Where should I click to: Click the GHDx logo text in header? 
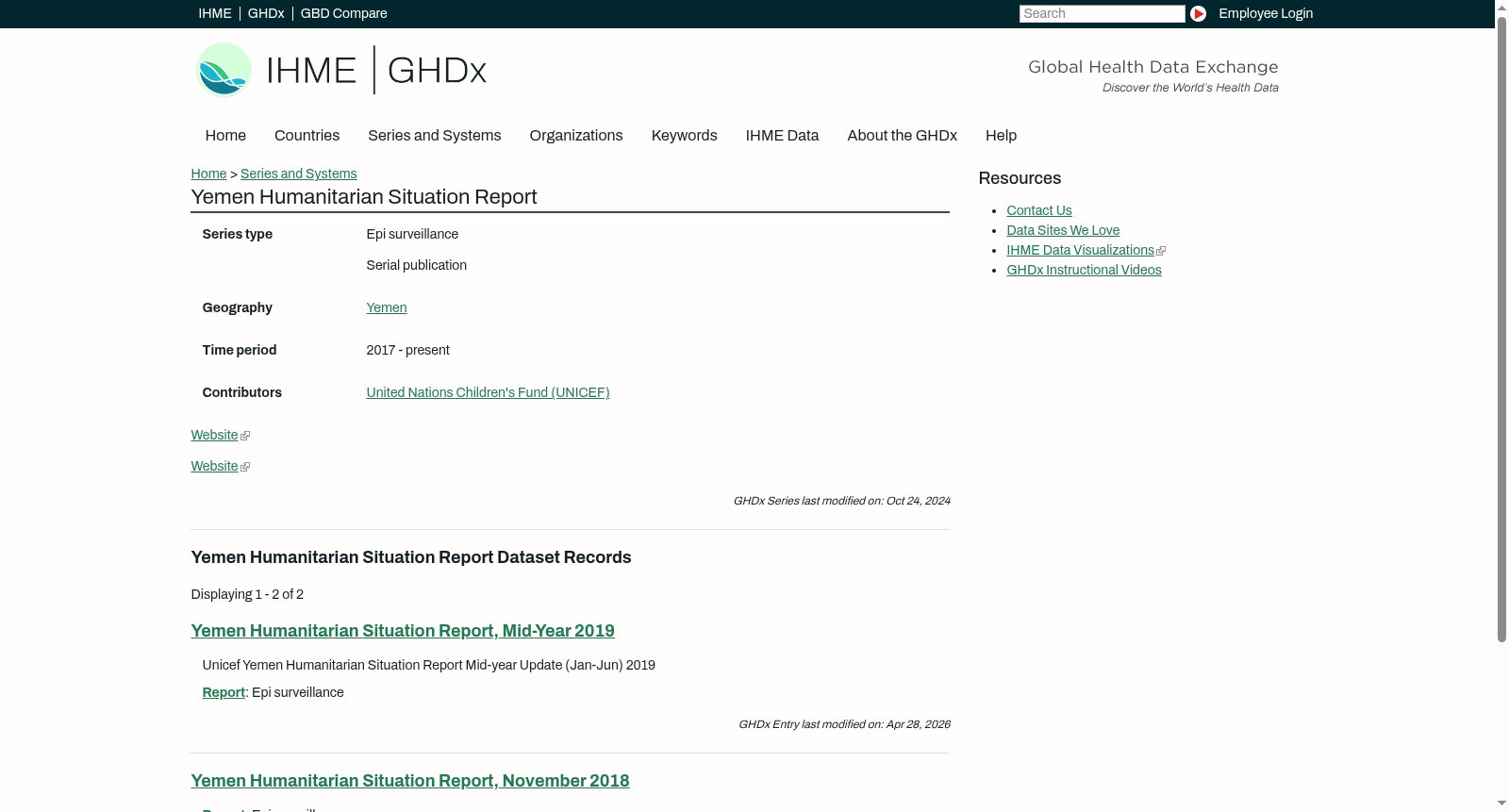(437, 71)
